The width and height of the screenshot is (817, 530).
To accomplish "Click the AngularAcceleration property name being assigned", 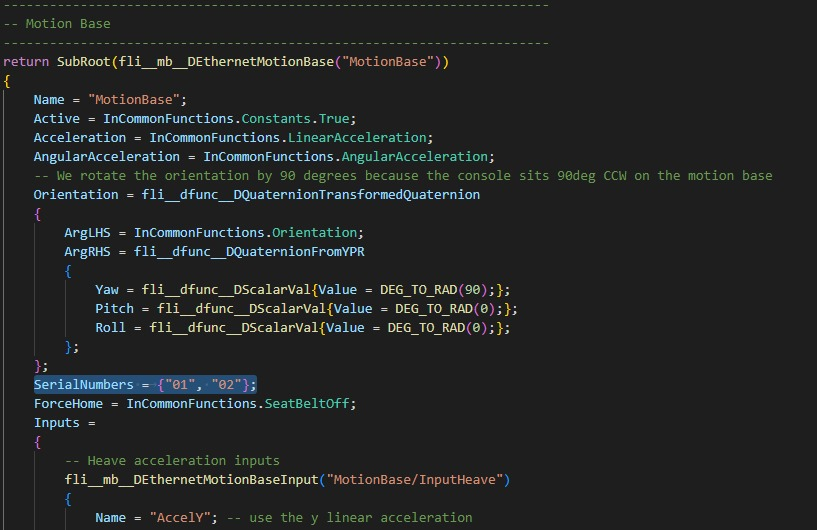I will point(106,156).
